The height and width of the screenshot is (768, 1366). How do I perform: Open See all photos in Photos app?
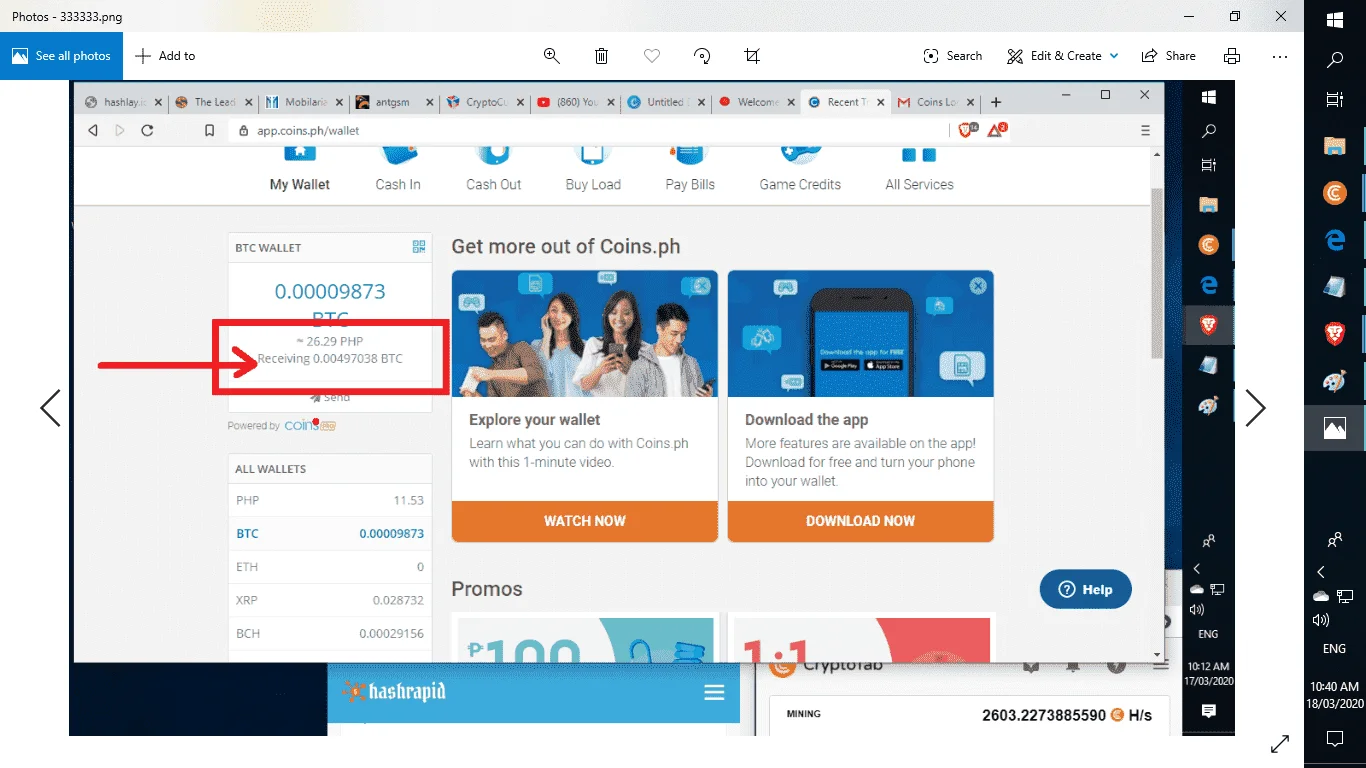(x=61, y=56)
